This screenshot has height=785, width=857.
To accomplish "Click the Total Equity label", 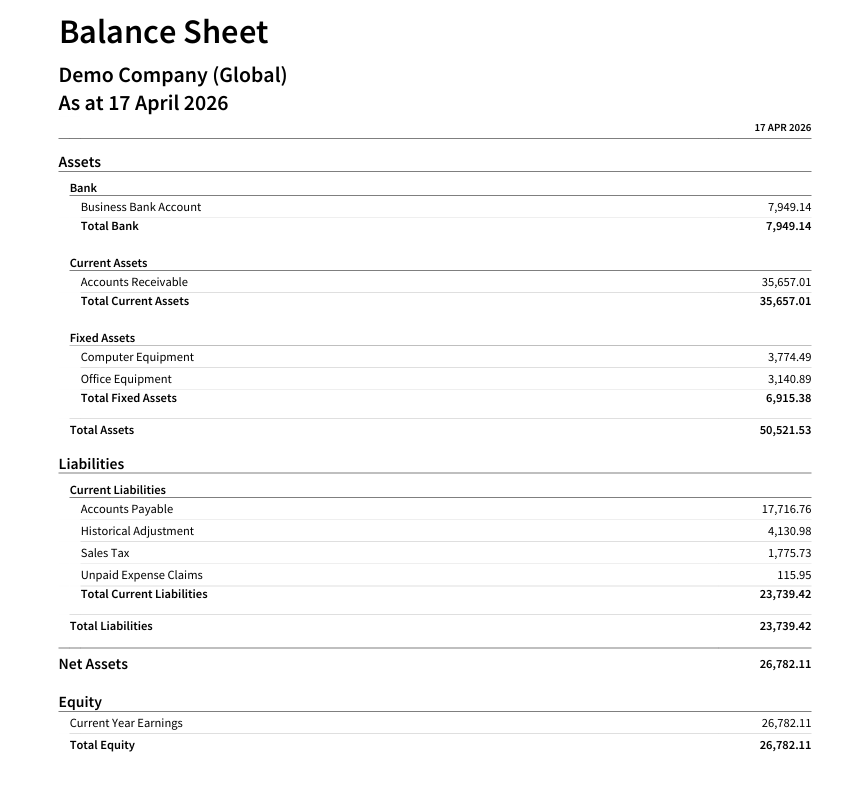I will coord(102,745).
